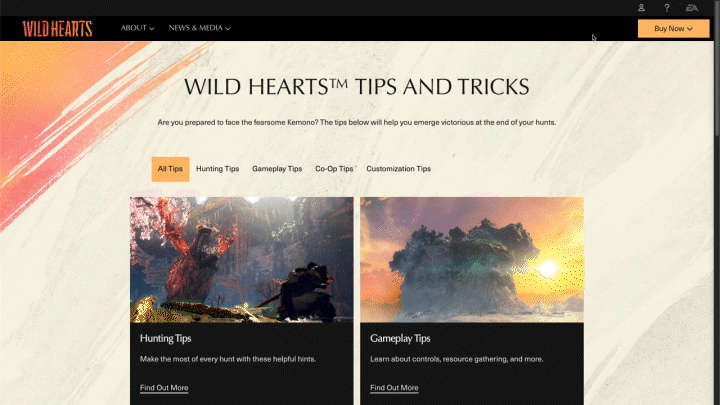
Task: Click the Hunting Tips card heading
Action: point(165,338)
